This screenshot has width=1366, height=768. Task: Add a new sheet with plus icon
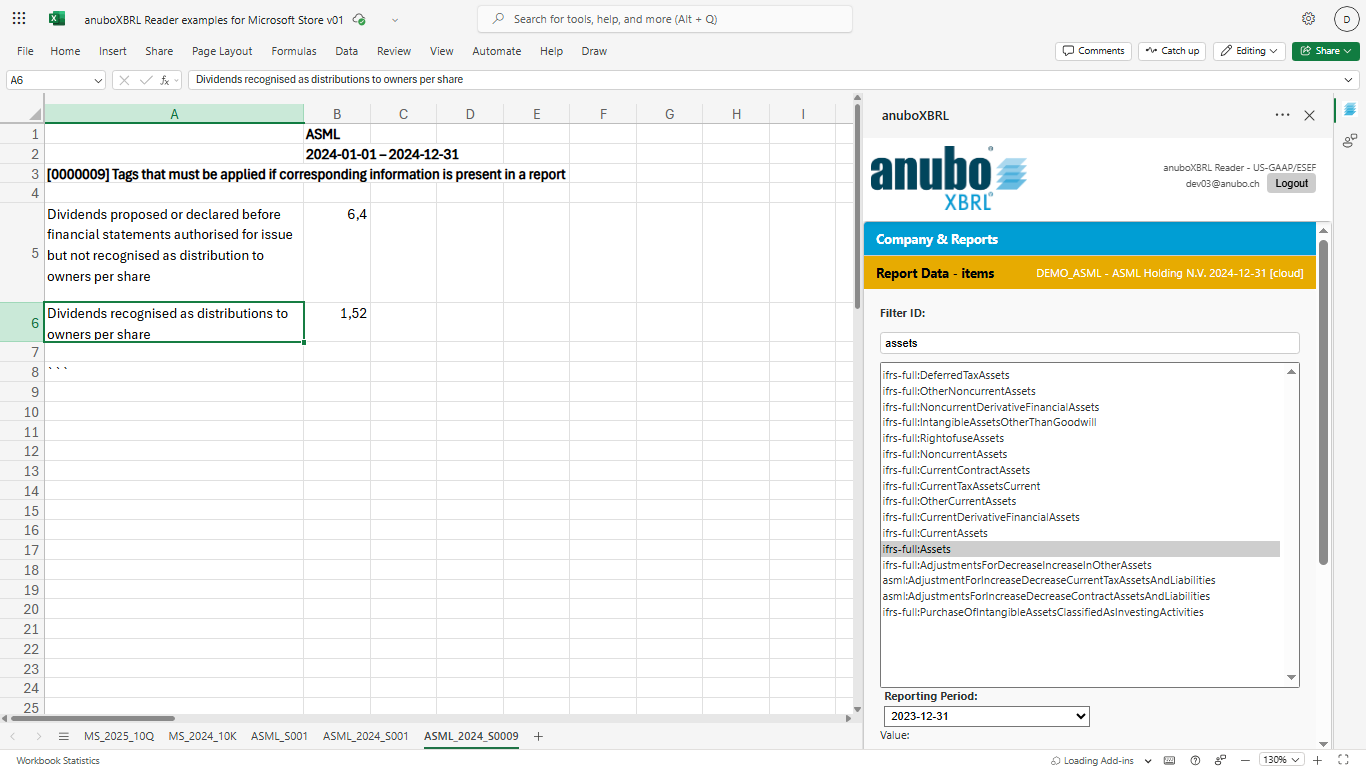[538, 737]
